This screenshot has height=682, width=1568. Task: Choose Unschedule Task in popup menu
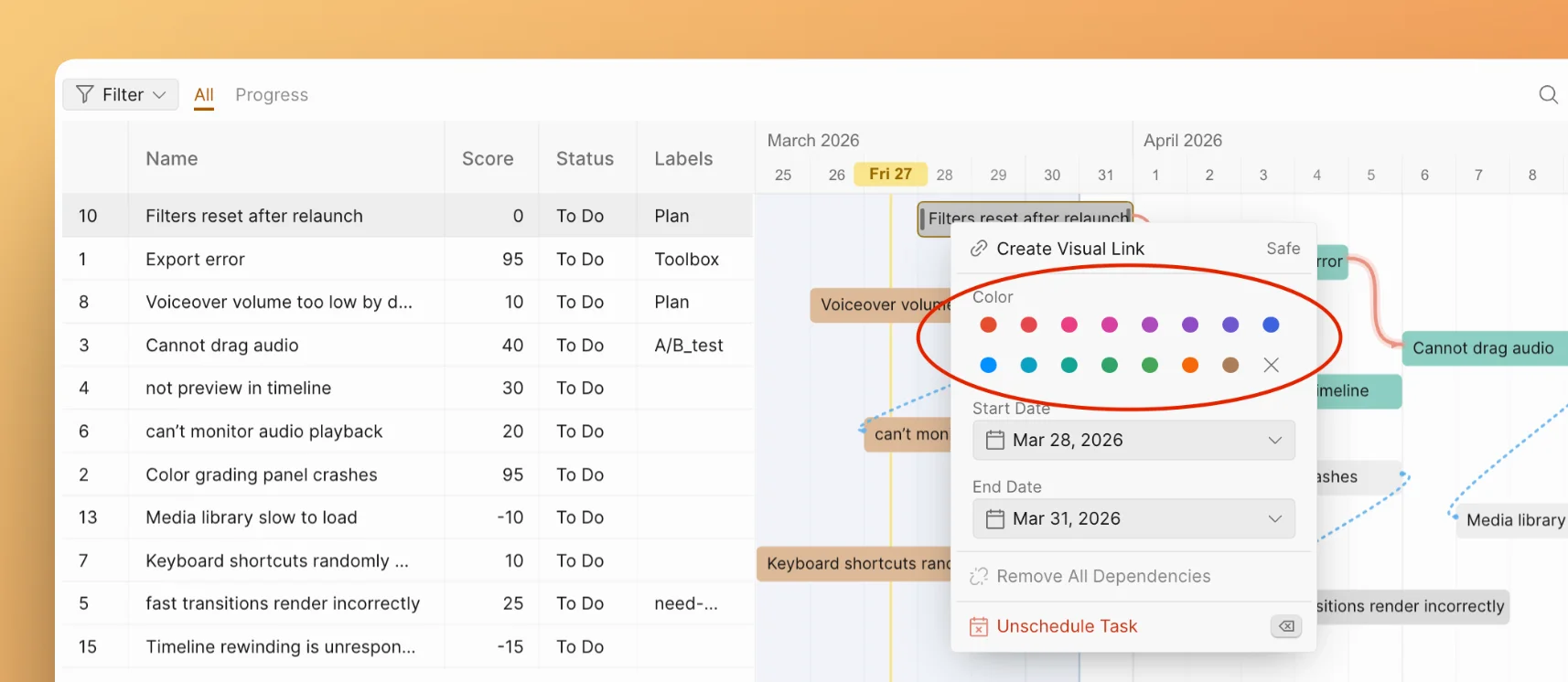1067,626
